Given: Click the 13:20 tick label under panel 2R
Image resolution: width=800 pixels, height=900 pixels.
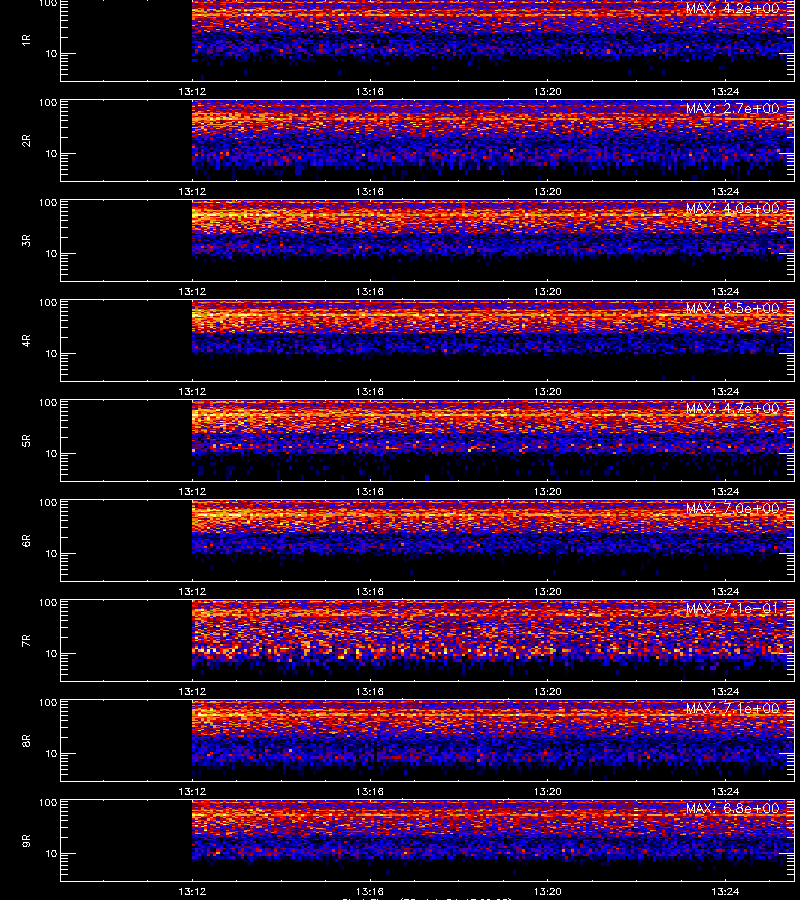Looking at the screenshot, I should click(x=547, y=191).
